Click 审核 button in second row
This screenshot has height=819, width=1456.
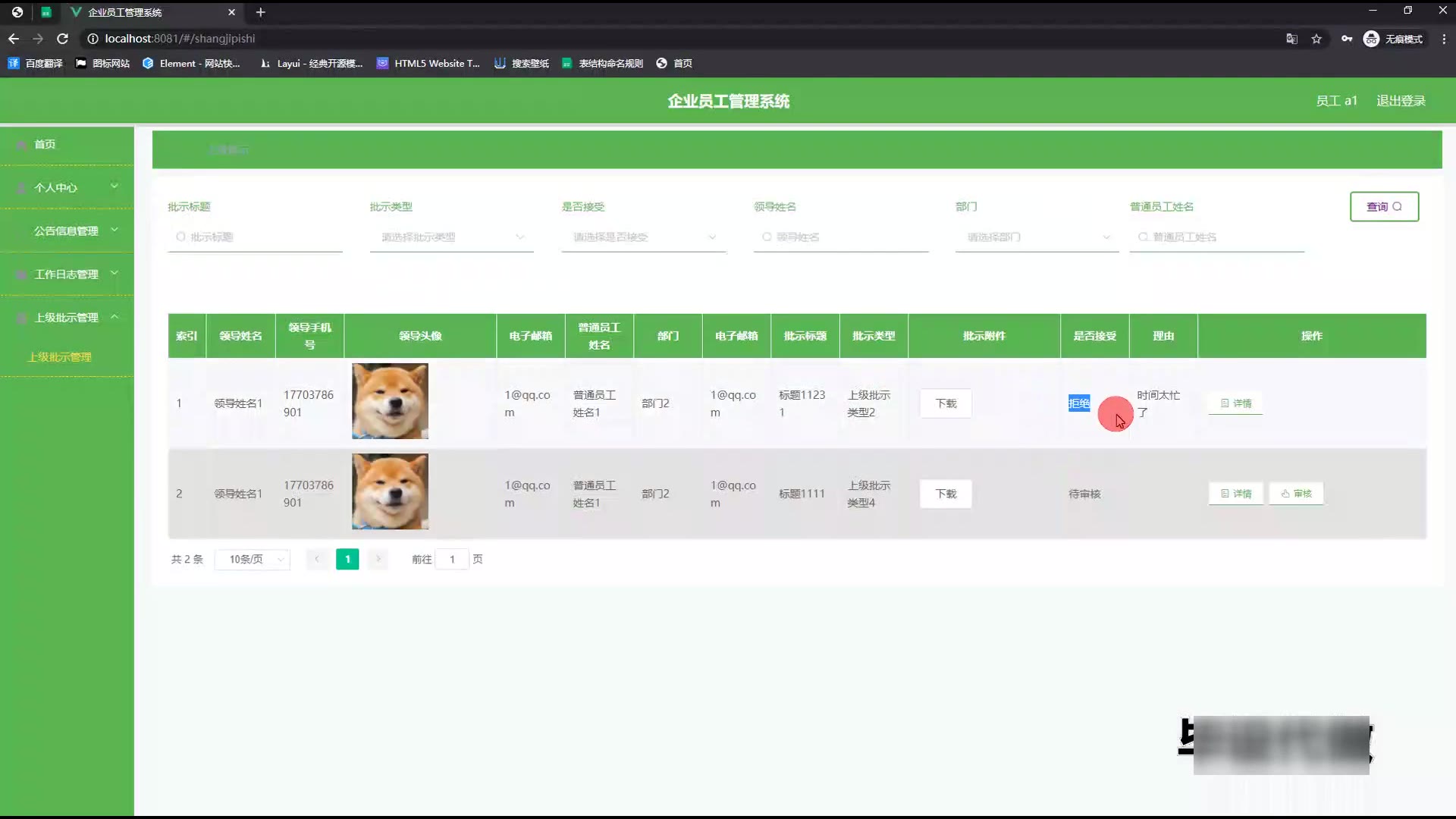[x=1296, y=494]
